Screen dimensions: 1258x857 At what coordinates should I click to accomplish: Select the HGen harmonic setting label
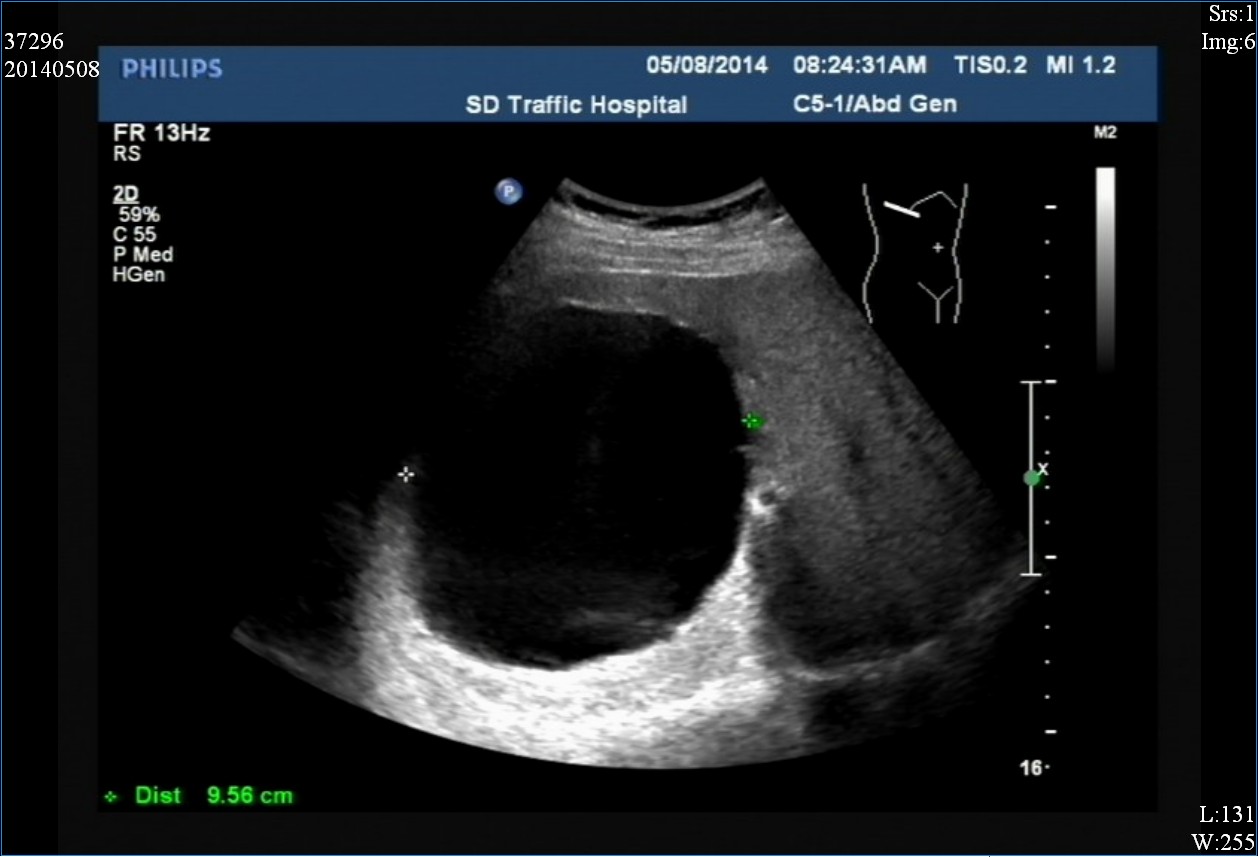[x=138, y=274]
